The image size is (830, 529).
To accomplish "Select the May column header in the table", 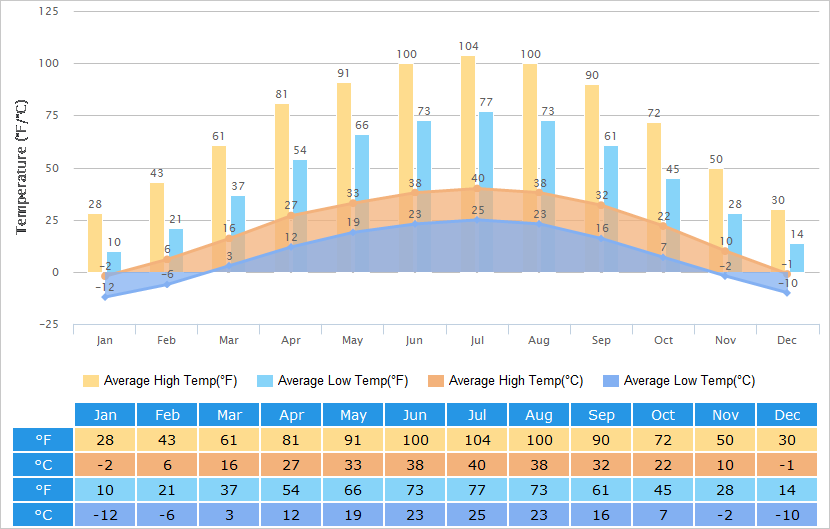I will click(x=353, y=415).
